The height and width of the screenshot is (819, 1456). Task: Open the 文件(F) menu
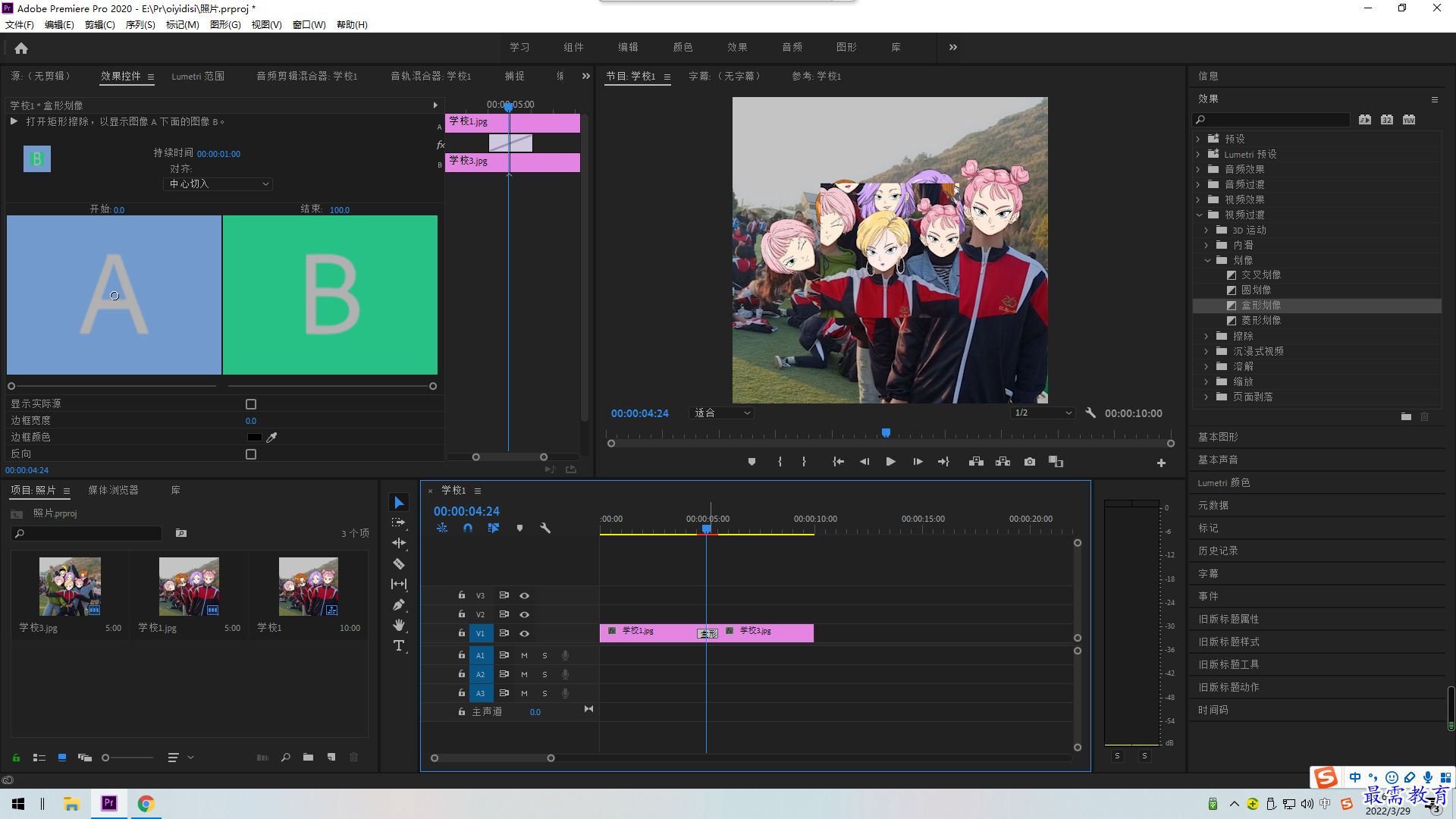tap(20, 25)
